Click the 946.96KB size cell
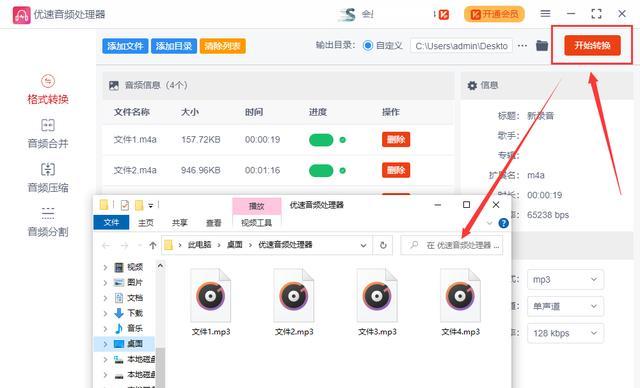 tap(201, 170)
